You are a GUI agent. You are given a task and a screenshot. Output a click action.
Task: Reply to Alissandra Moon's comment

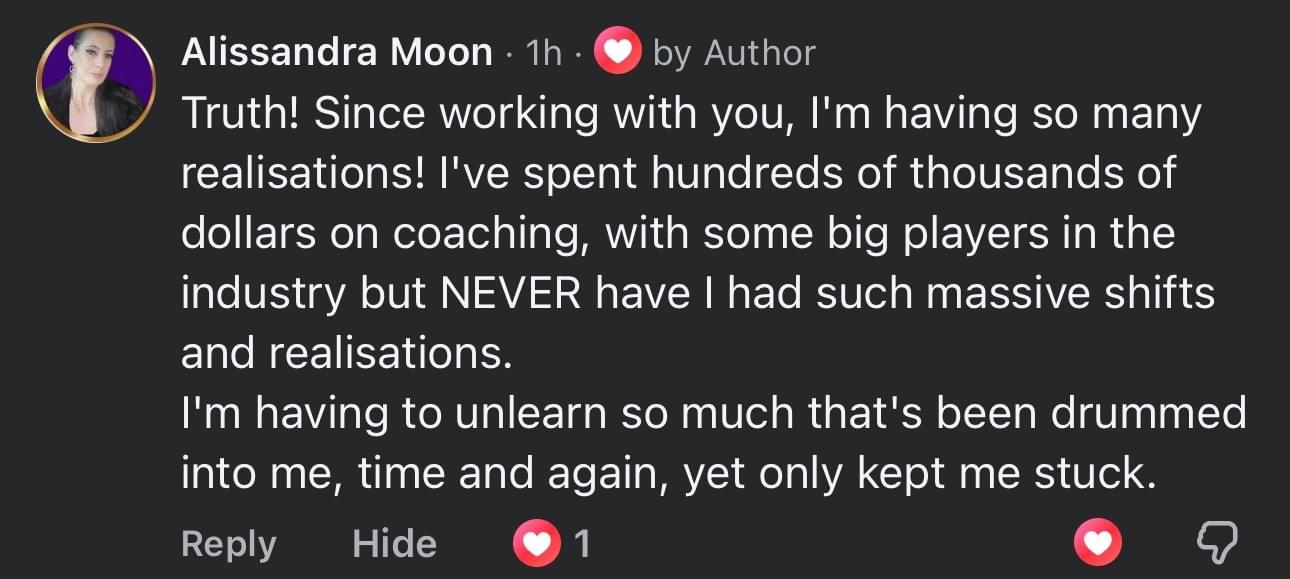click(x=228, y=544)
